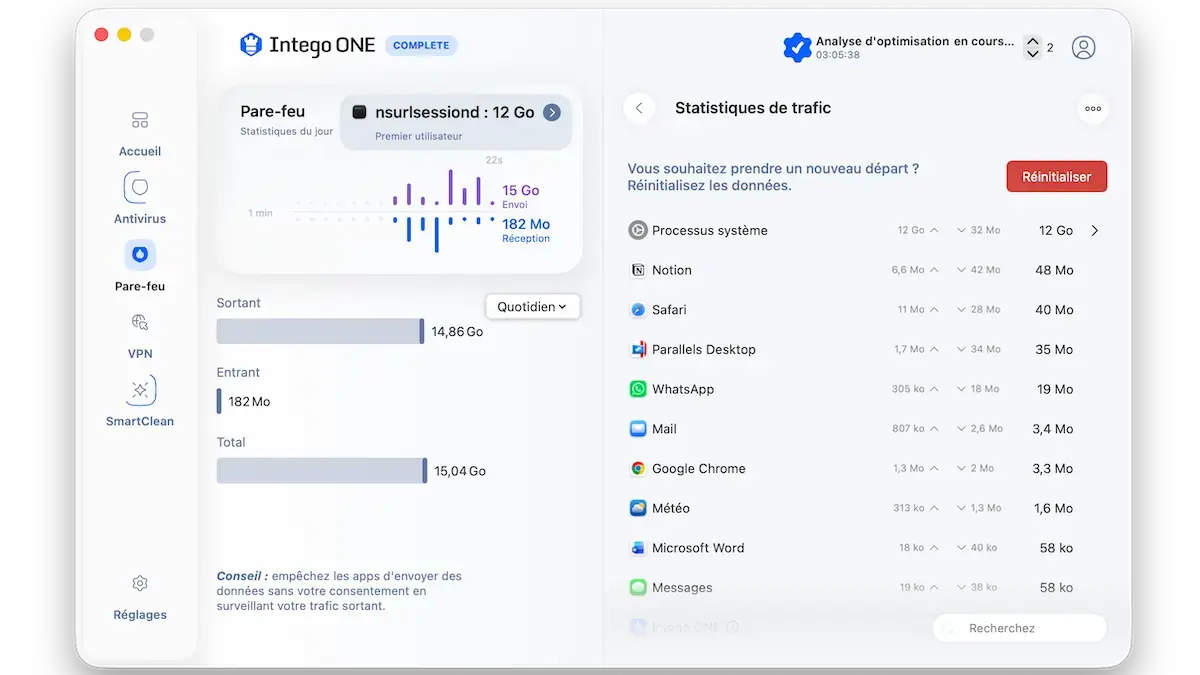Click the Intego ONE logo
The height and width of the screenshot is (675, 1200).
point(307,45)
